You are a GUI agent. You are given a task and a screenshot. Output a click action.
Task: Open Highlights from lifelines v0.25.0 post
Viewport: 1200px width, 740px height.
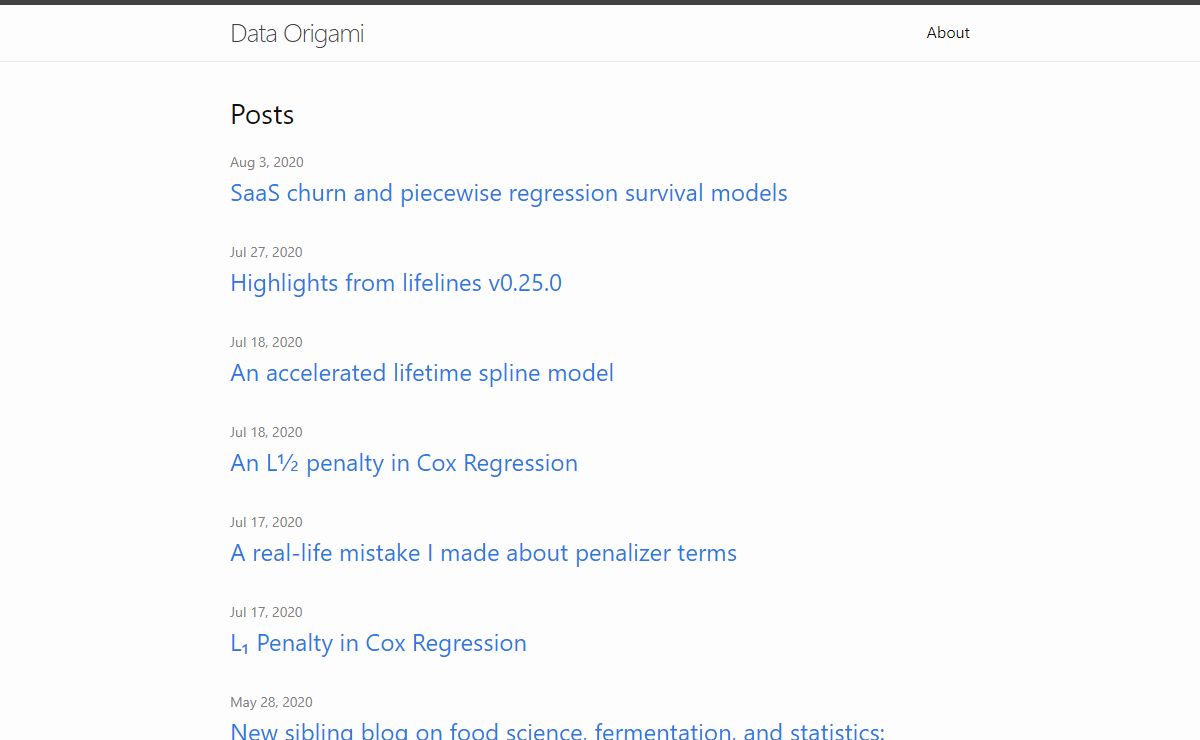[x=396, y=283]
